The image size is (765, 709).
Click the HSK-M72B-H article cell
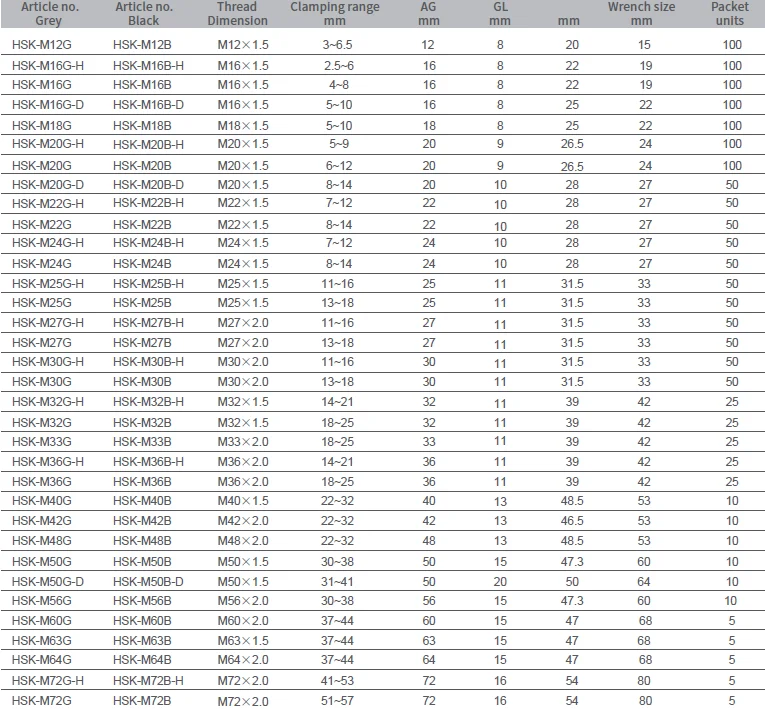click(x=148, y=680)
